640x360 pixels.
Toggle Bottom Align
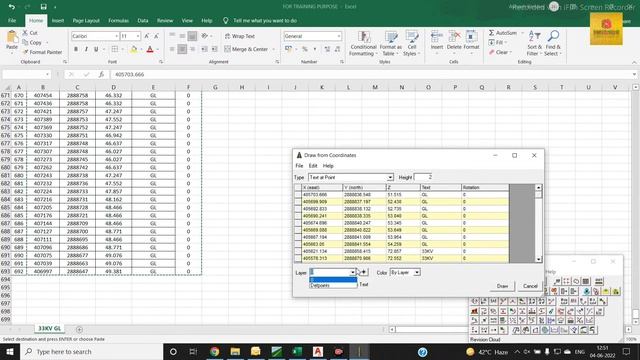192,36
